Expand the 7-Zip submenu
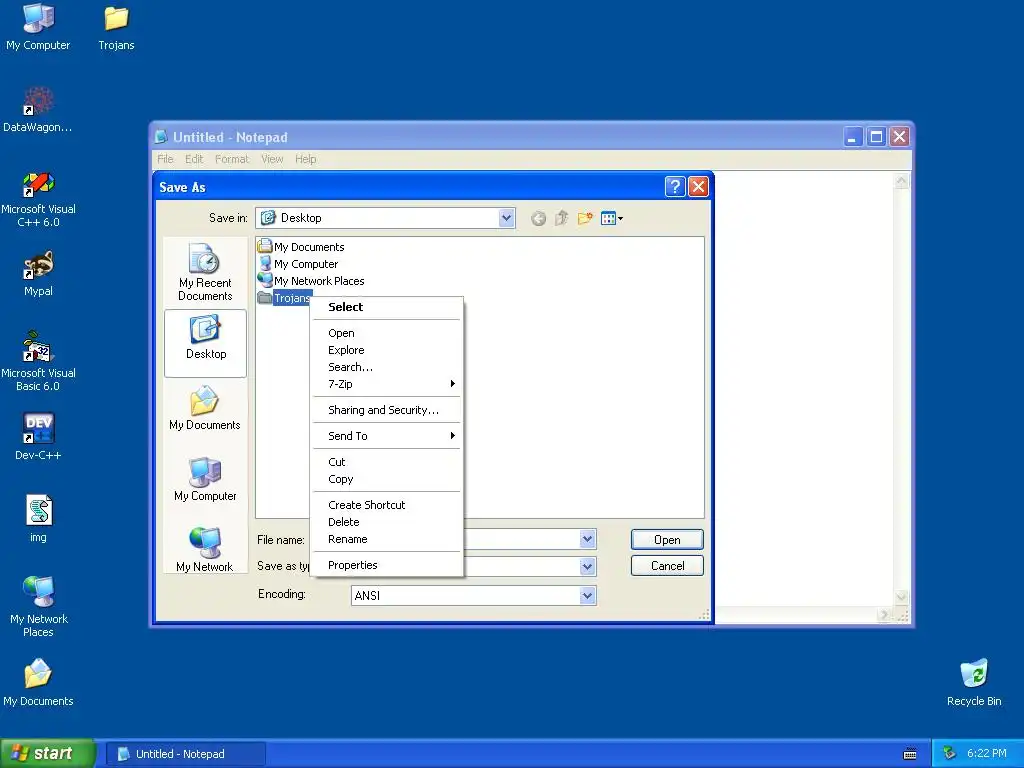Image resolution: width=1024 pixels, height=768 pixels. click(x=387, y=384)
